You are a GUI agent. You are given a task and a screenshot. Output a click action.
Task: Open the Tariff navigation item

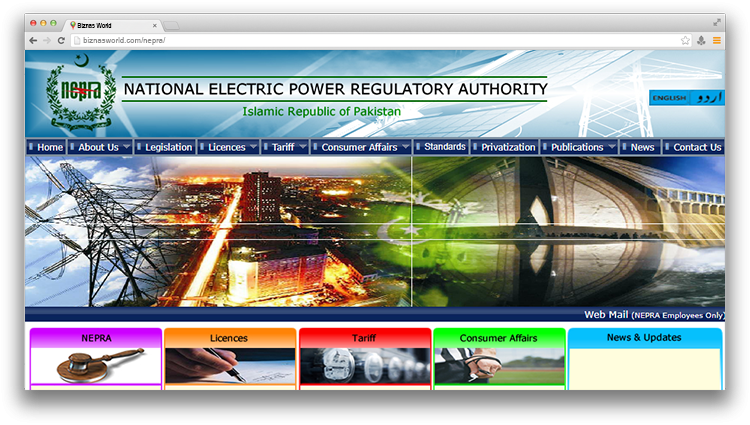point(285,147)
